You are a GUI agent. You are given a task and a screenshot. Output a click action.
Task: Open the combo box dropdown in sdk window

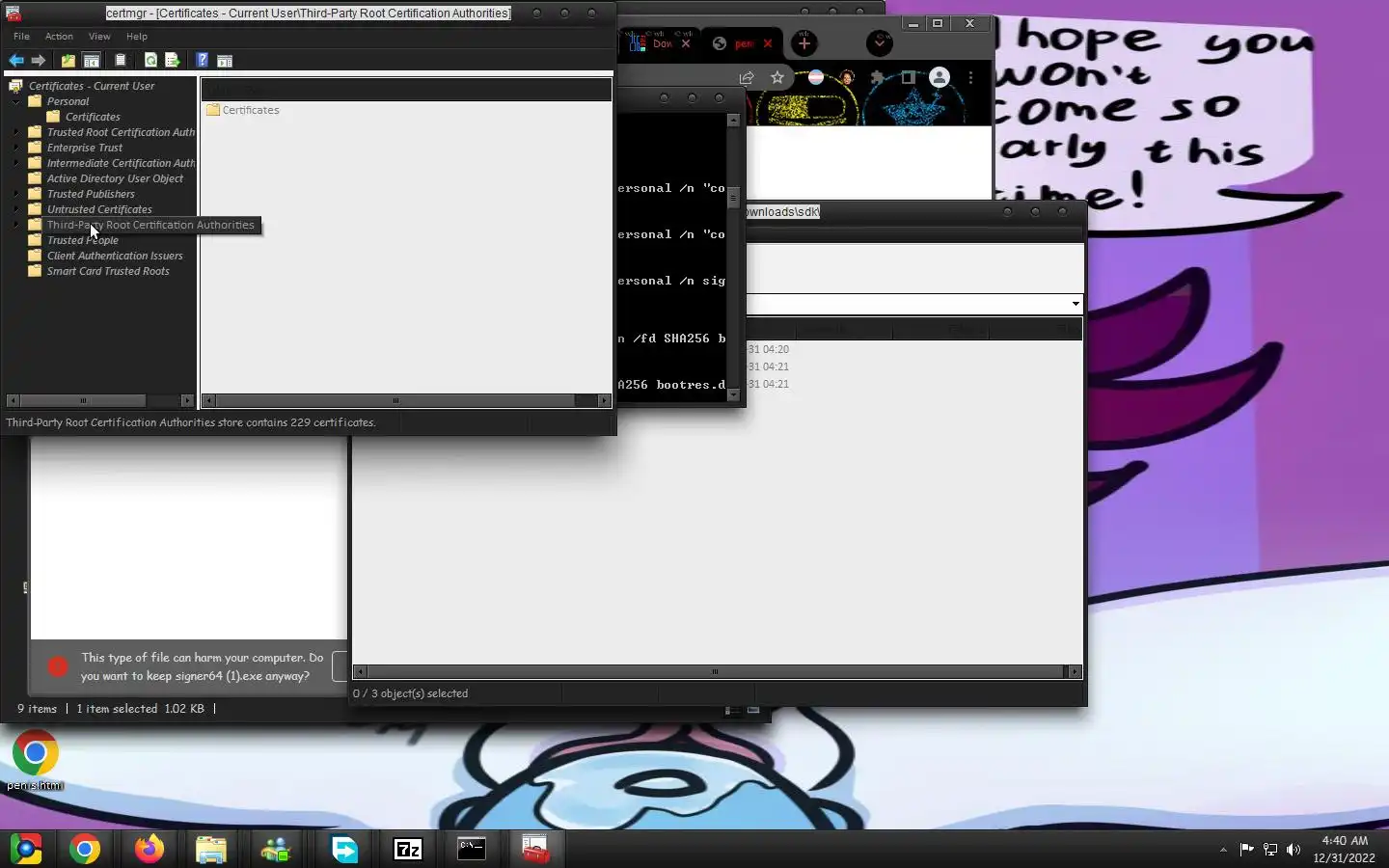click(x=1076, y=304)
